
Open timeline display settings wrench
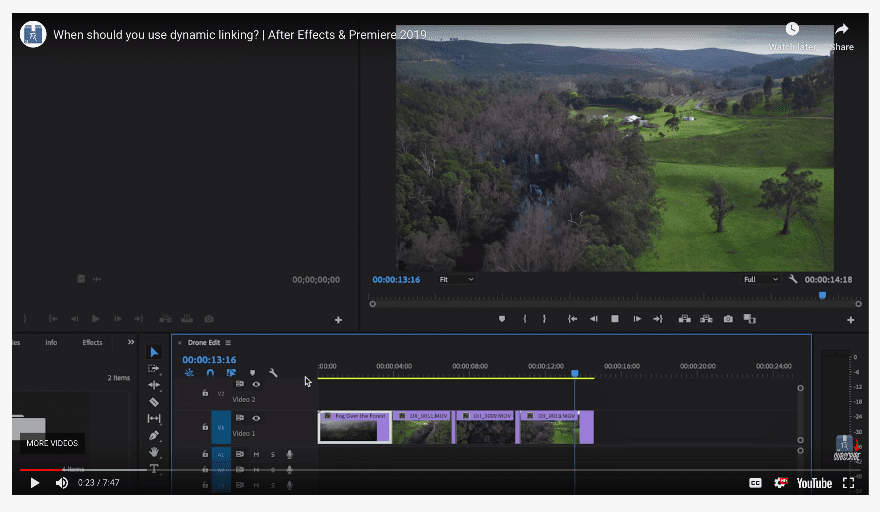click(273, 373)
